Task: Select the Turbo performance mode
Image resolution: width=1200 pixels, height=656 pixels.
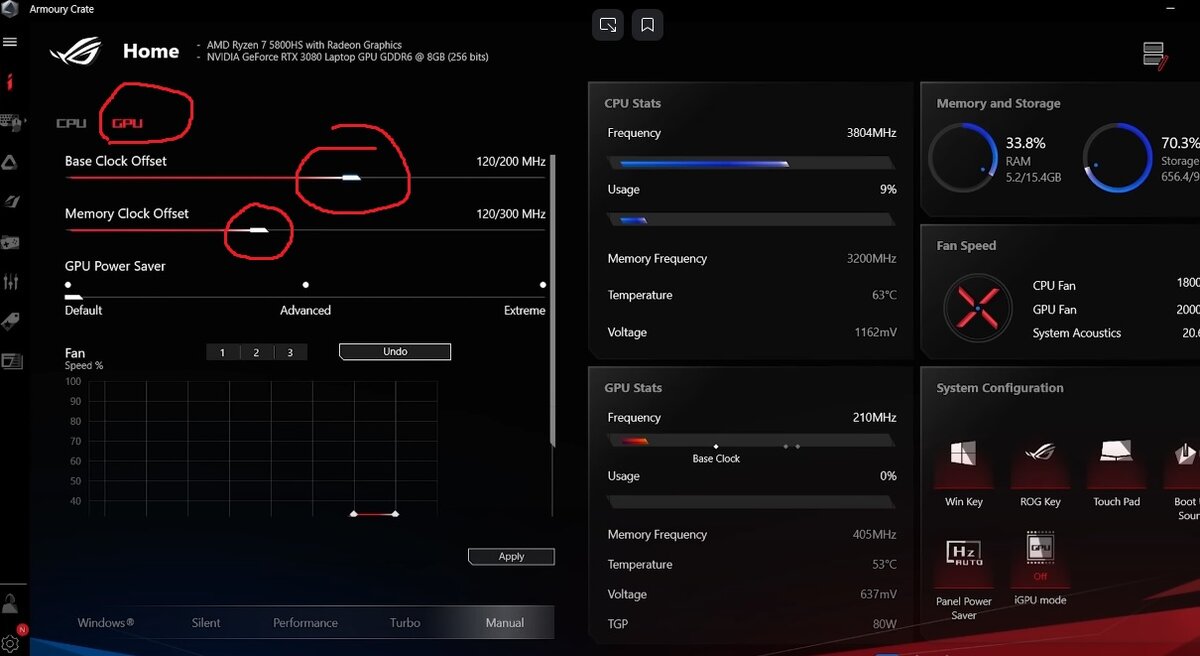Action: click(405, 622)
